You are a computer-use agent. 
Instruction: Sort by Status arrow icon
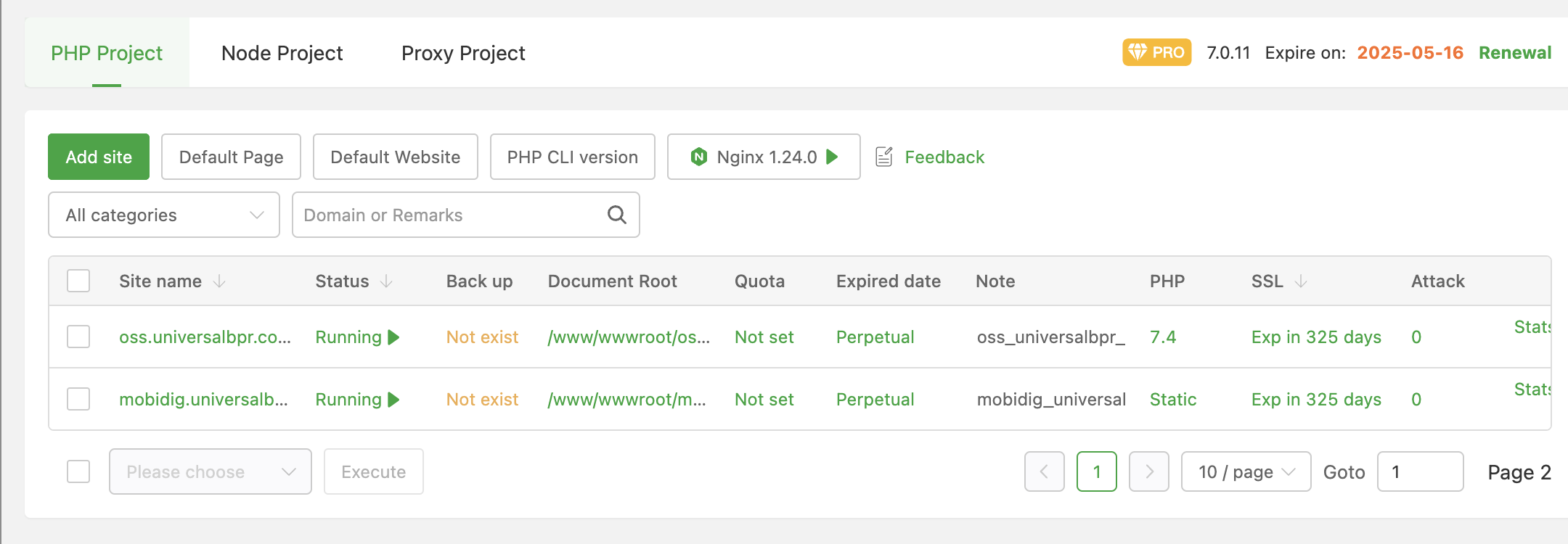coord(386,281)
